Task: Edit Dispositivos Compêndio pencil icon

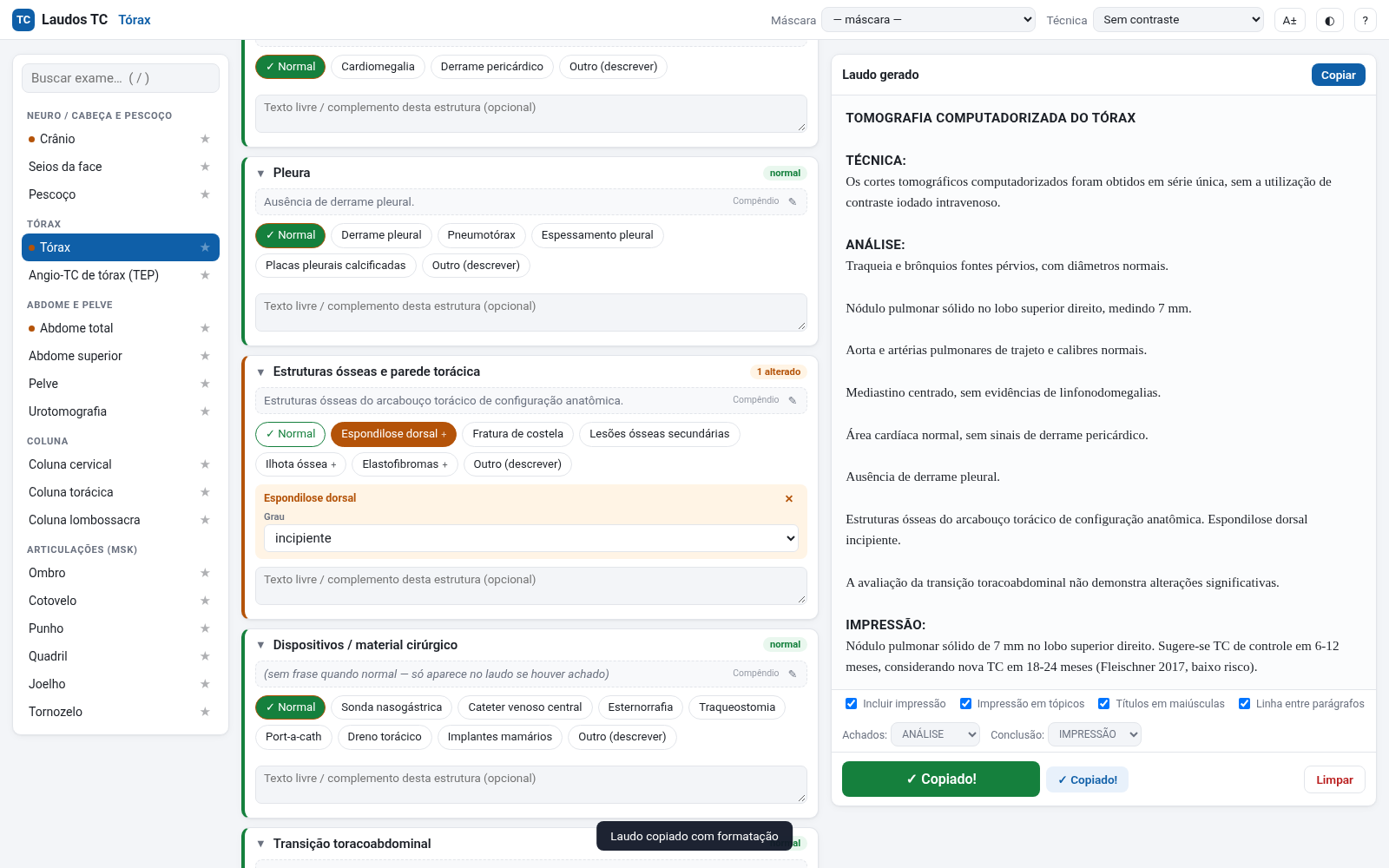Action: 792,674
